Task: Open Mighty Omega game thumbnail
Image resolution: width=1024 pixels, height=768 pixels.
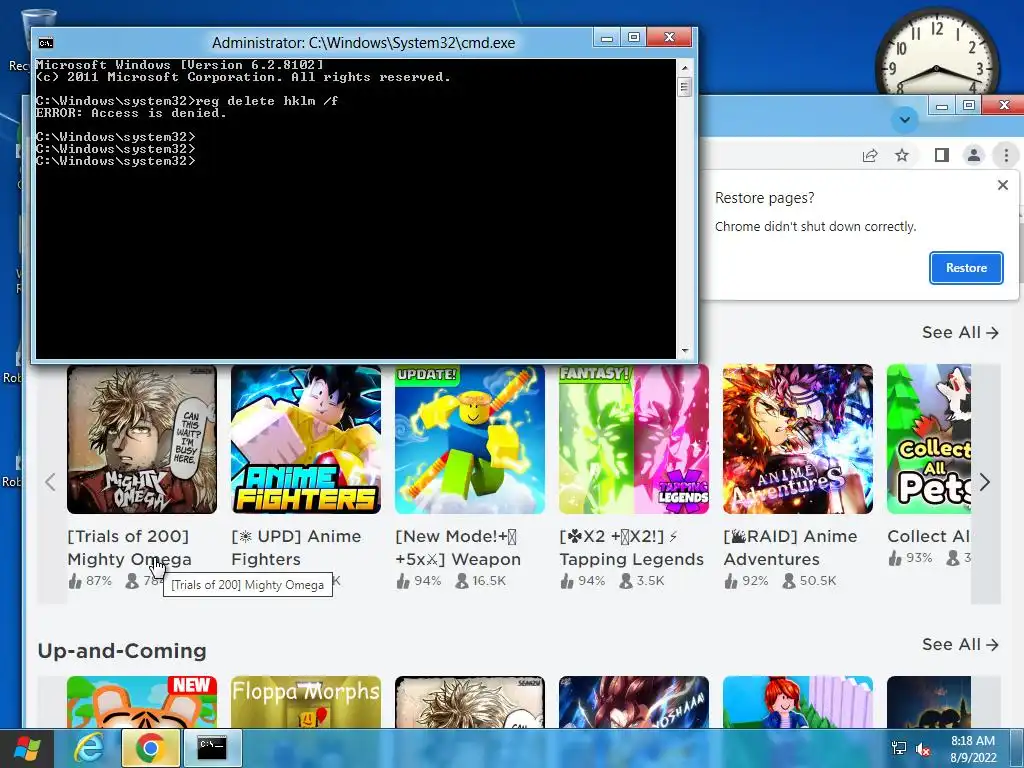Action: point(142,439)
